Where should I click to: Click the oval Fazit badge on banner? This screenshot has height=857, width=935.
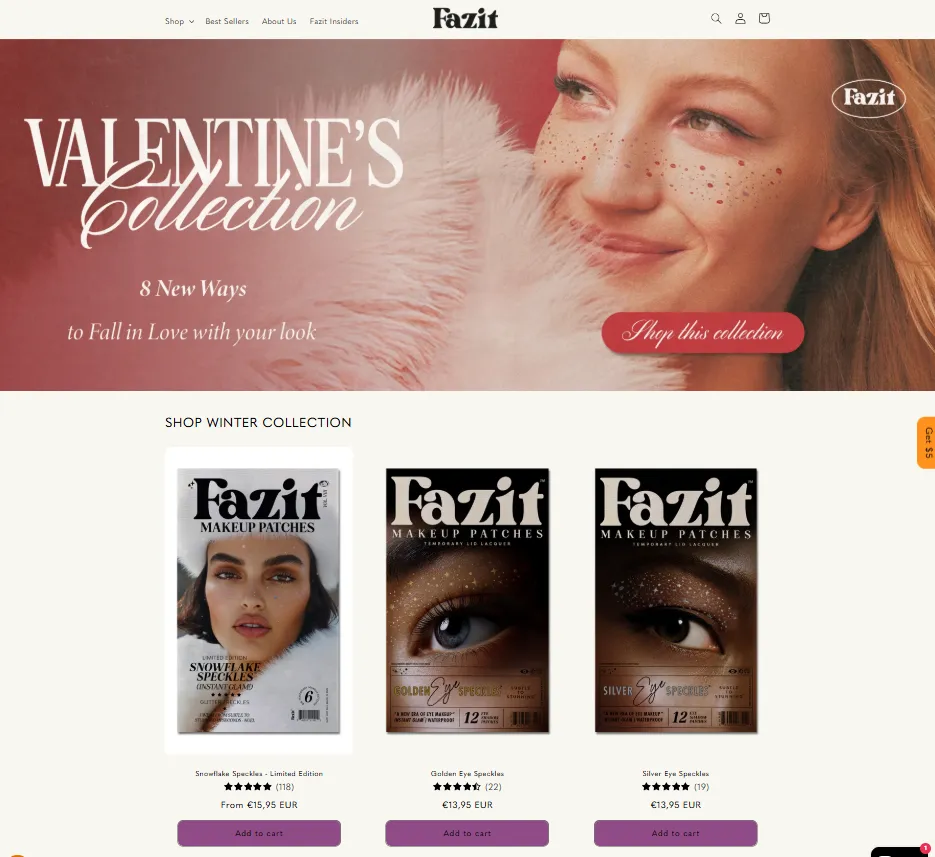(868, 98)
